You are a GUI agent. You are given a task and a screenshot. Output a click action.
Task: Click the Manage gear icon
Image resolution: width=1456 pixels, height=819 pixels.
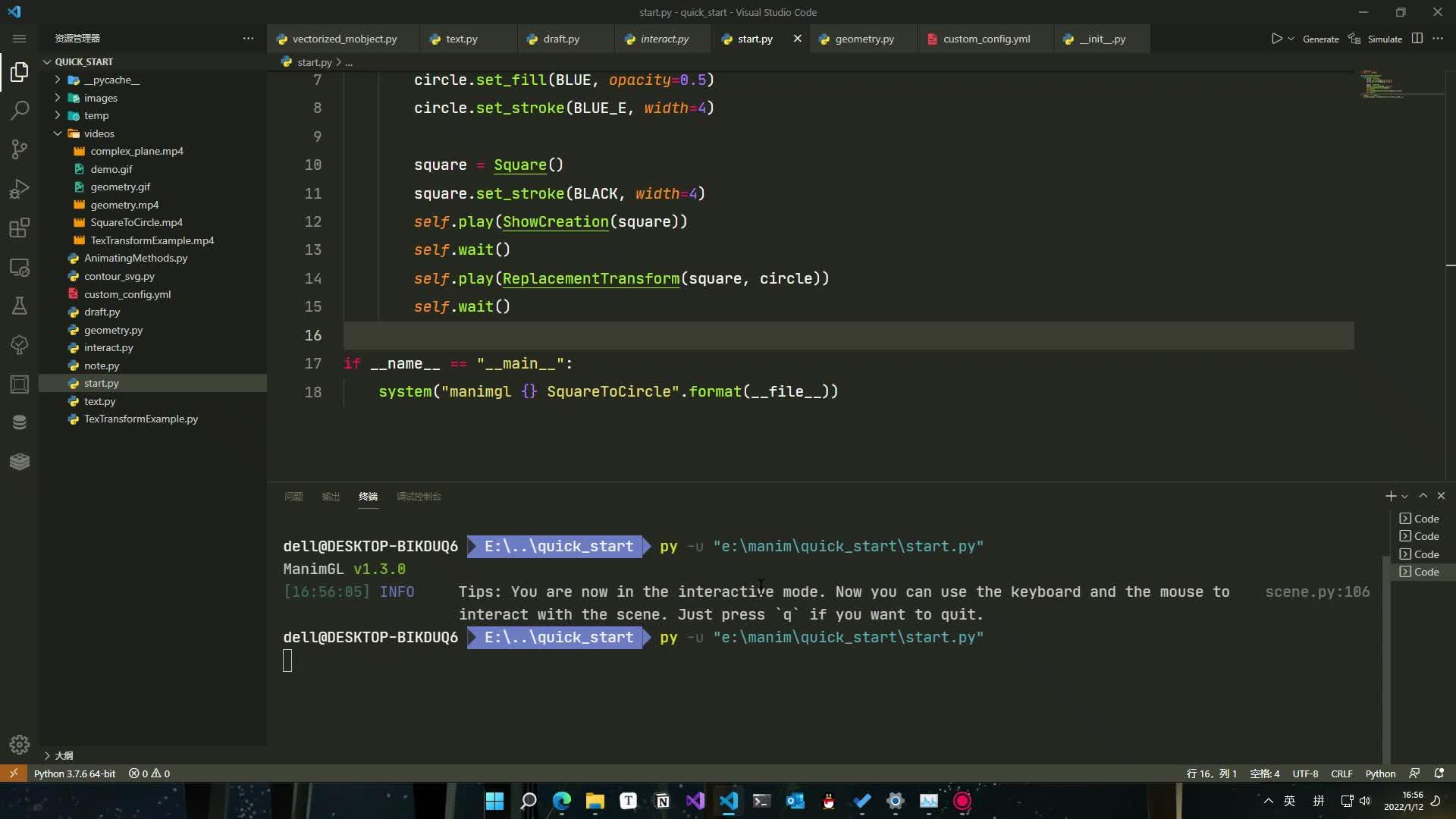tap(20, 745)
